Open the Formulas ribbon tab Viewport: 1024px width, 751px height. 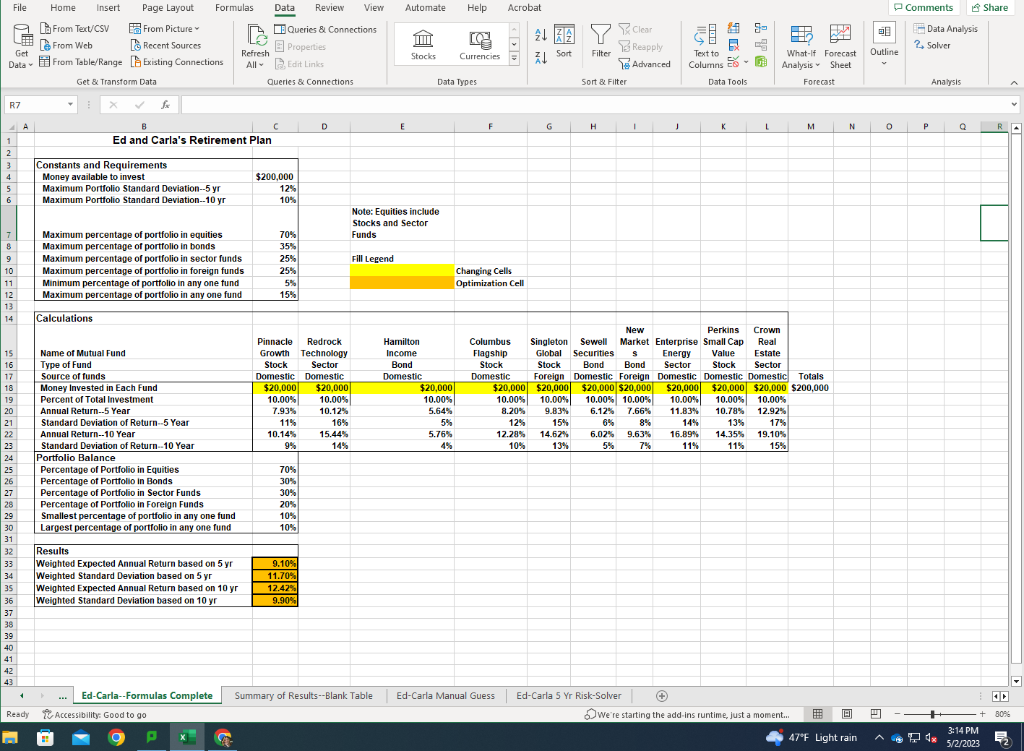(234, 8)
